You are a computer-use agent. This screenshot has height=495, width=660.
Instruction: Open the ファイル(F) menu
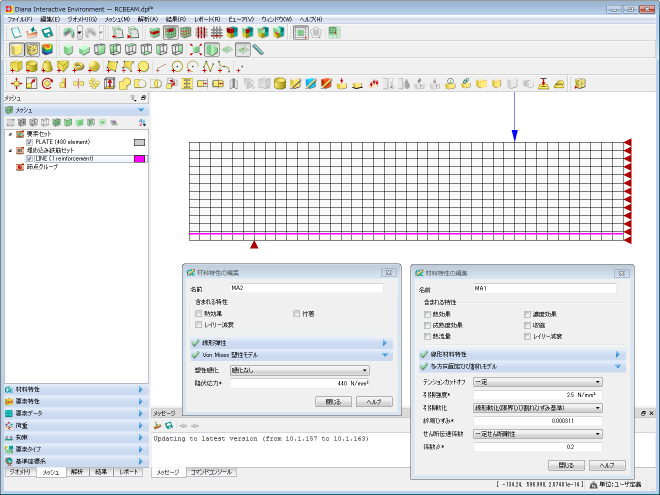click(x=20, y=19)
